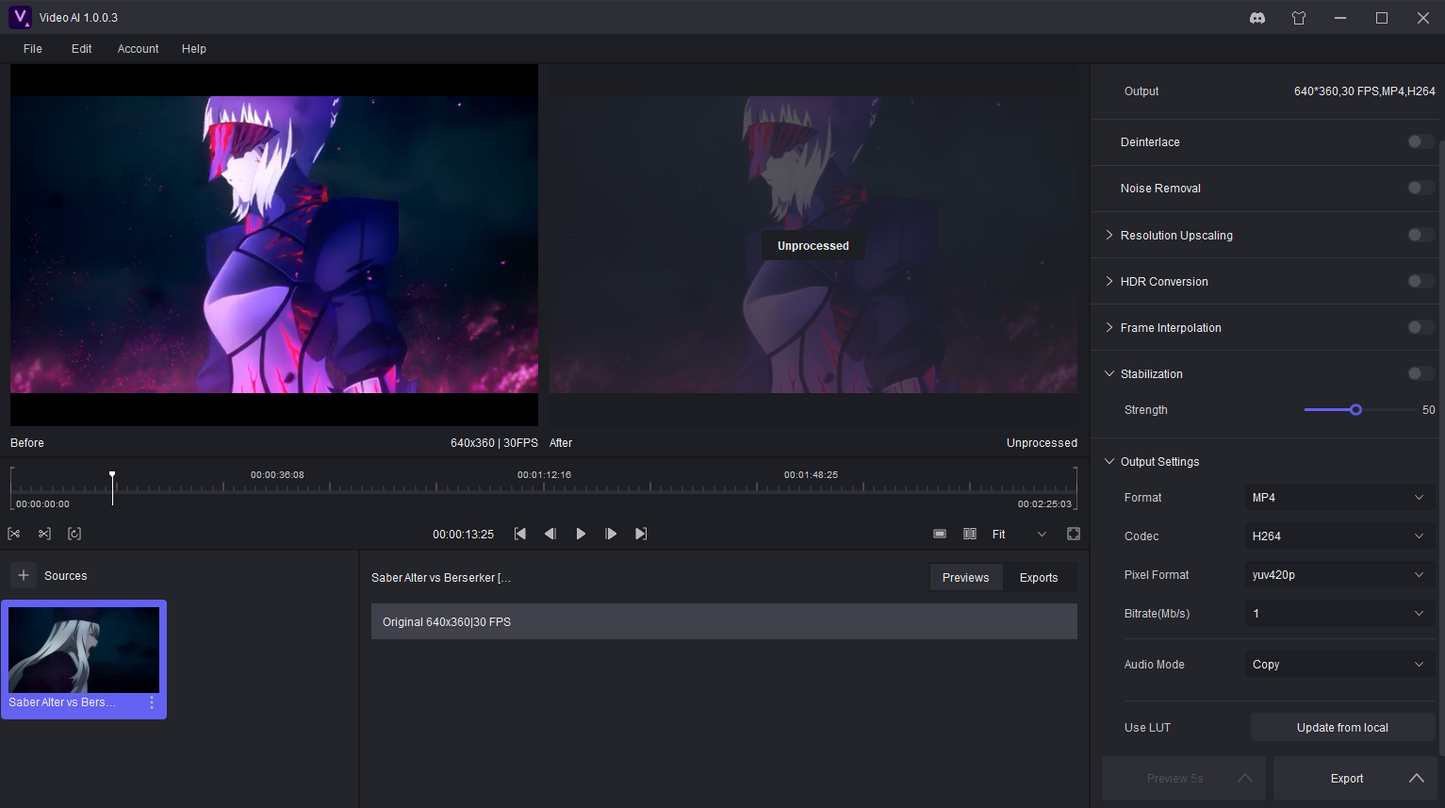The width and height of the screenshot is (1445, 808).
Task: Open the Discord icon in title bar
Action: point(1258,18)
